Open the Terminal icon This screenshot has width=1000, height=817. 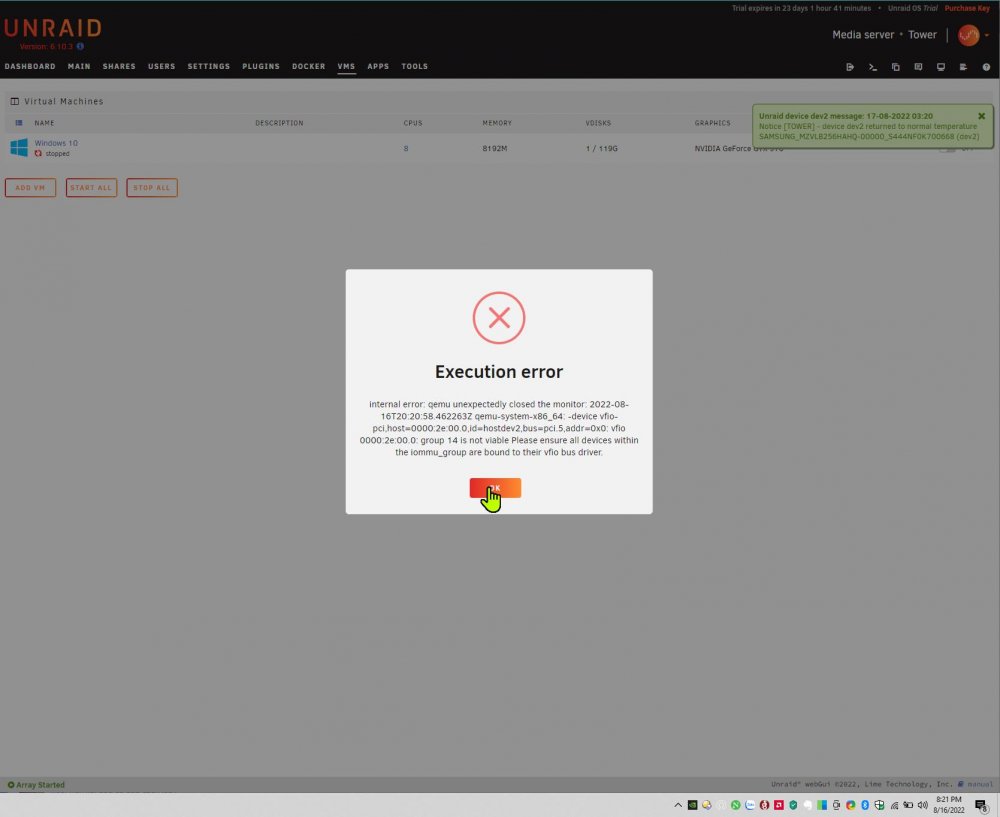pyautogui.click(x=873, y=67)
